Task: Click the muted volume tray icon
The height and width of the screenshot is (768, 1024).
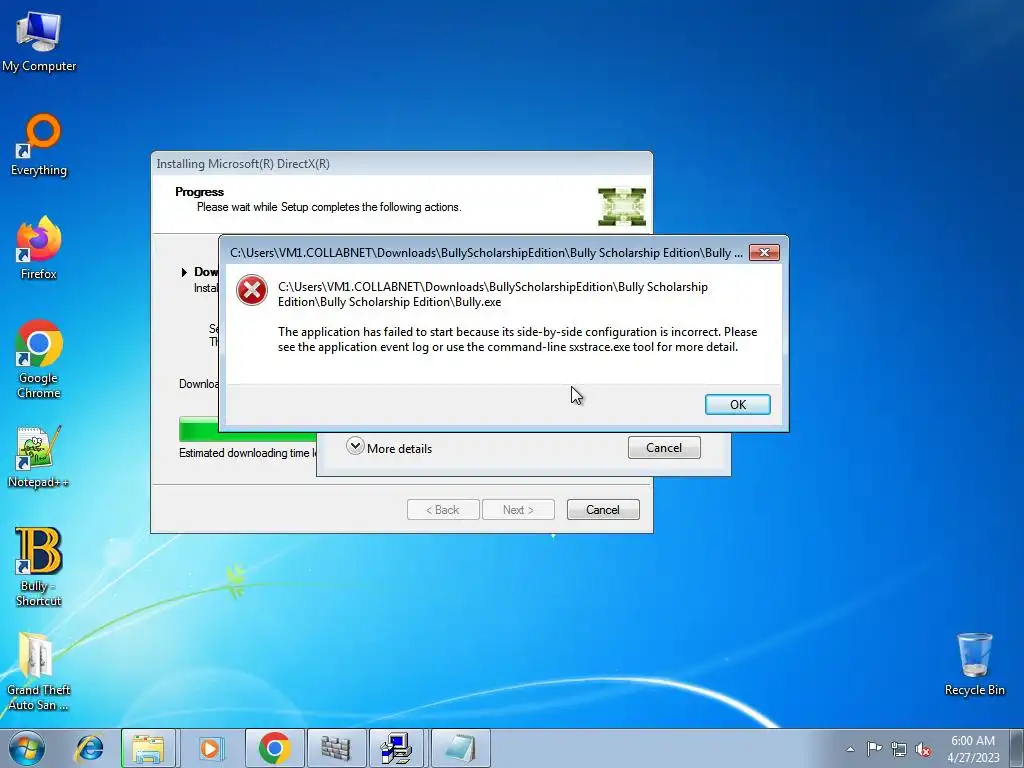Action: click(x=923, y=749)
